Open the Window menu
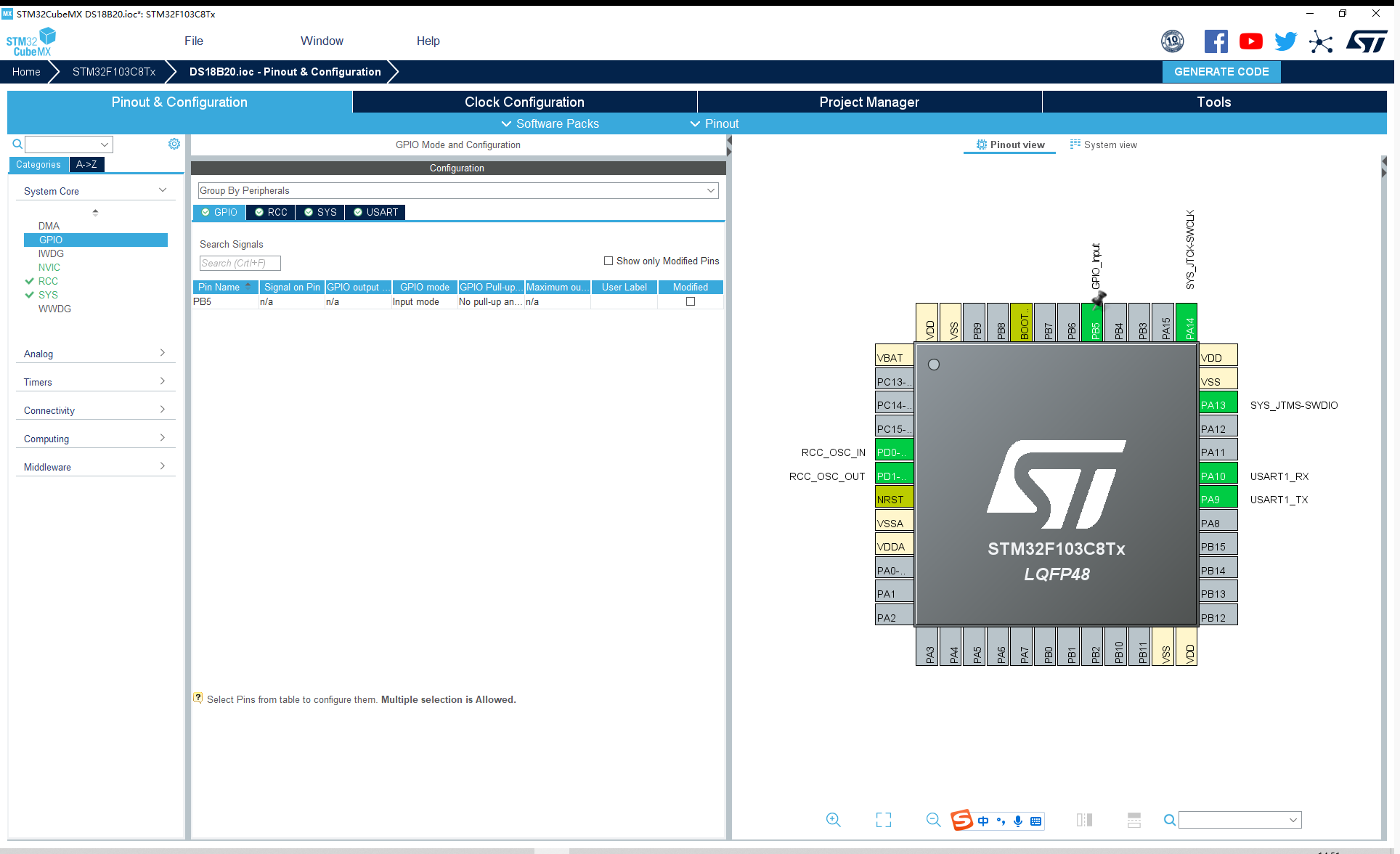This screenshot has width=1400, height=854. [322, 41]
